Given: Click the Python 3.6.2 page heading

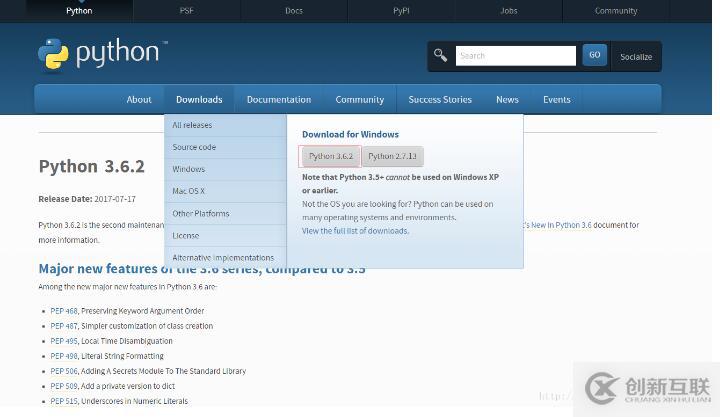Looking at the screenshot, I should 91,166.
